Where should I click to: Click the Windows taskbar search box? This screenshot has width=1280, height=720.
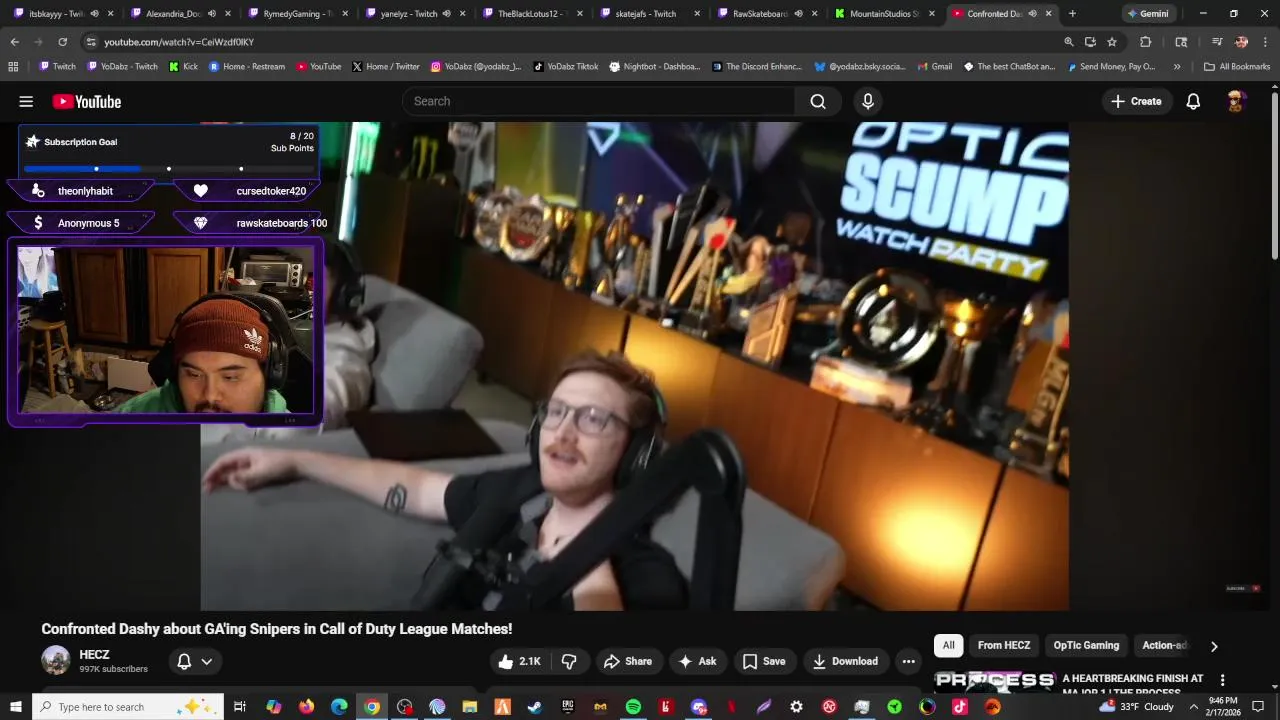tap(128, 707)
